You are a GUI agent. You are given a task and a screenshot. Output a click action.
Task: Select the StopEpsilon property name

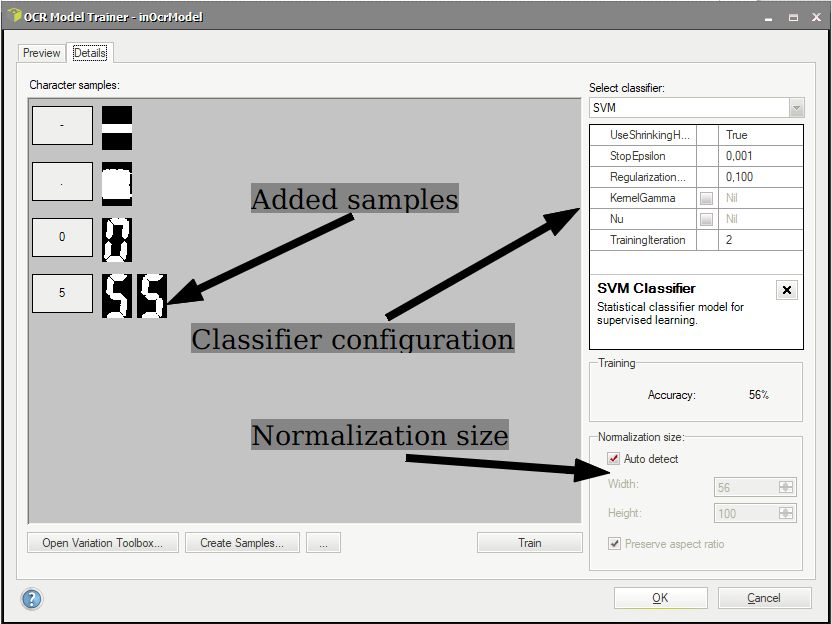pyautogui.click(x=637, y=156)
